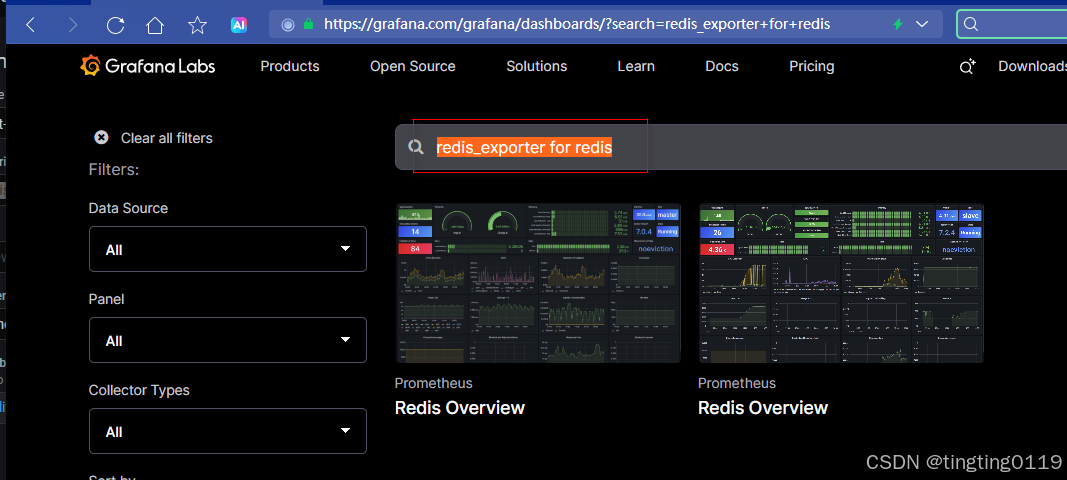1067x480 pixels.
Task: Click the Grafana Labs logo
Action: tap(148, 66)
